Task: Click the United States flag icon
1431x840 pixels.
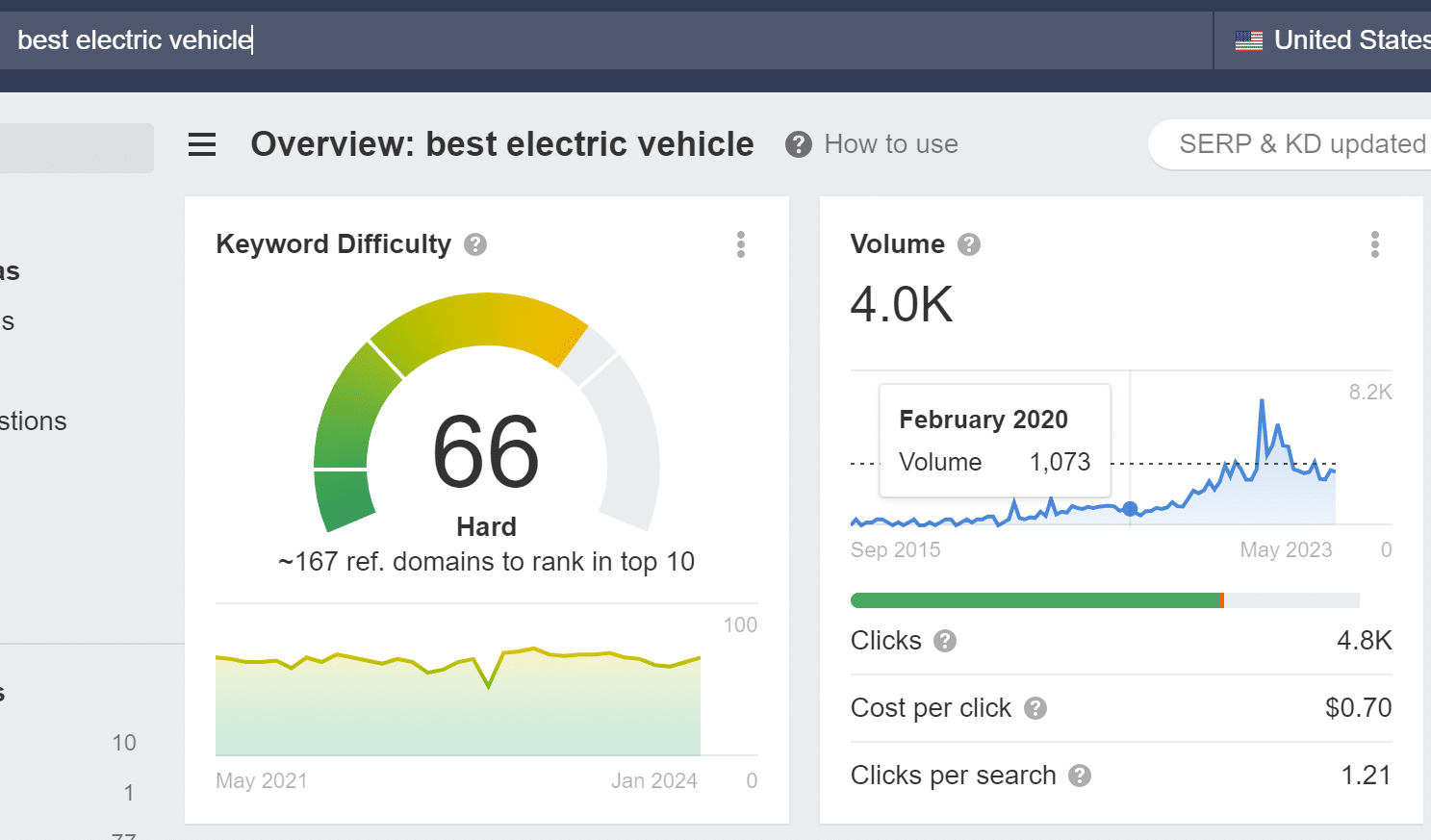Action: pos(1248,40)
